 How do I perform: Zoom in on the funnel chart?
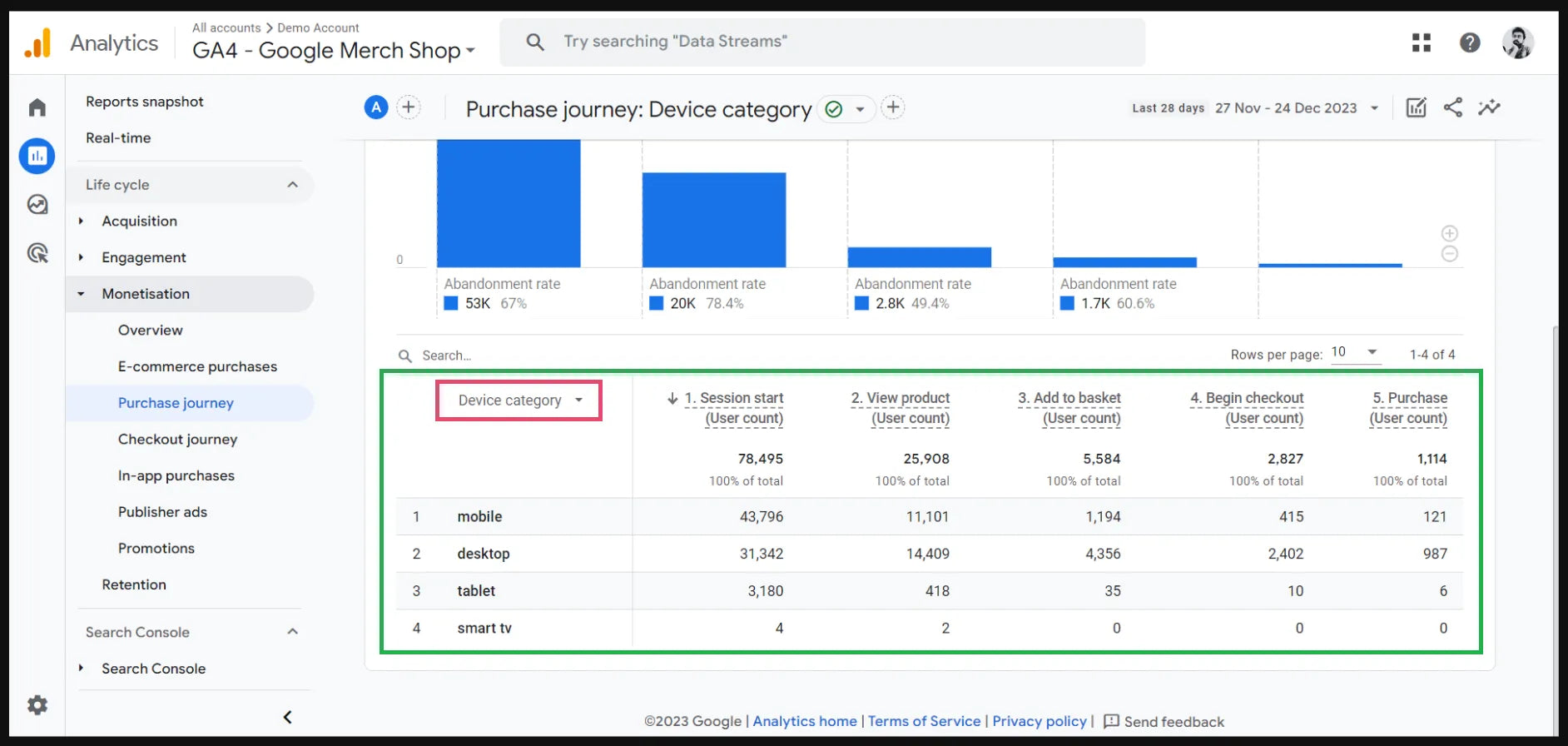pos(1449,234)
